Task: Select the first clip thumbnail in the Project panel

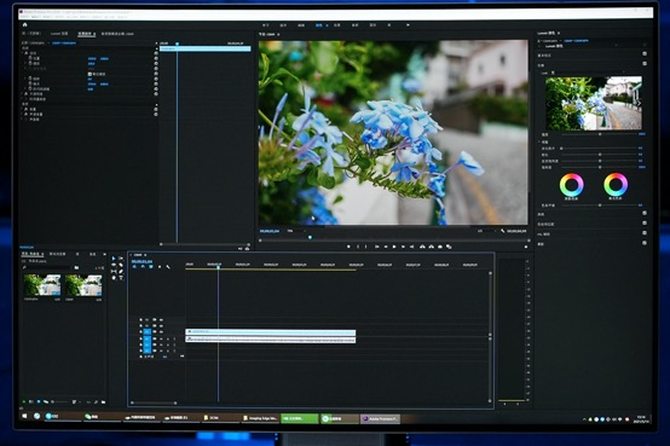Action: click(42, 285)
